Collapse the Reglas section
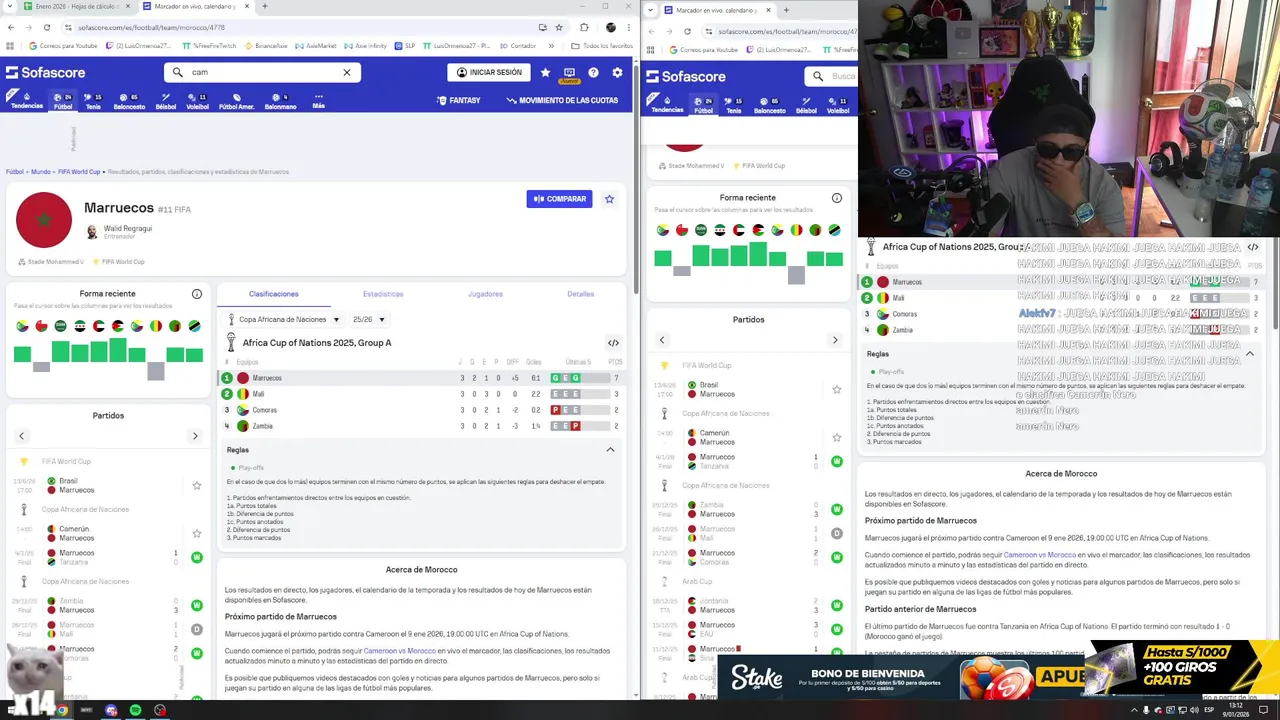This screenshot has height=720, width=1280. click(610, 450)
